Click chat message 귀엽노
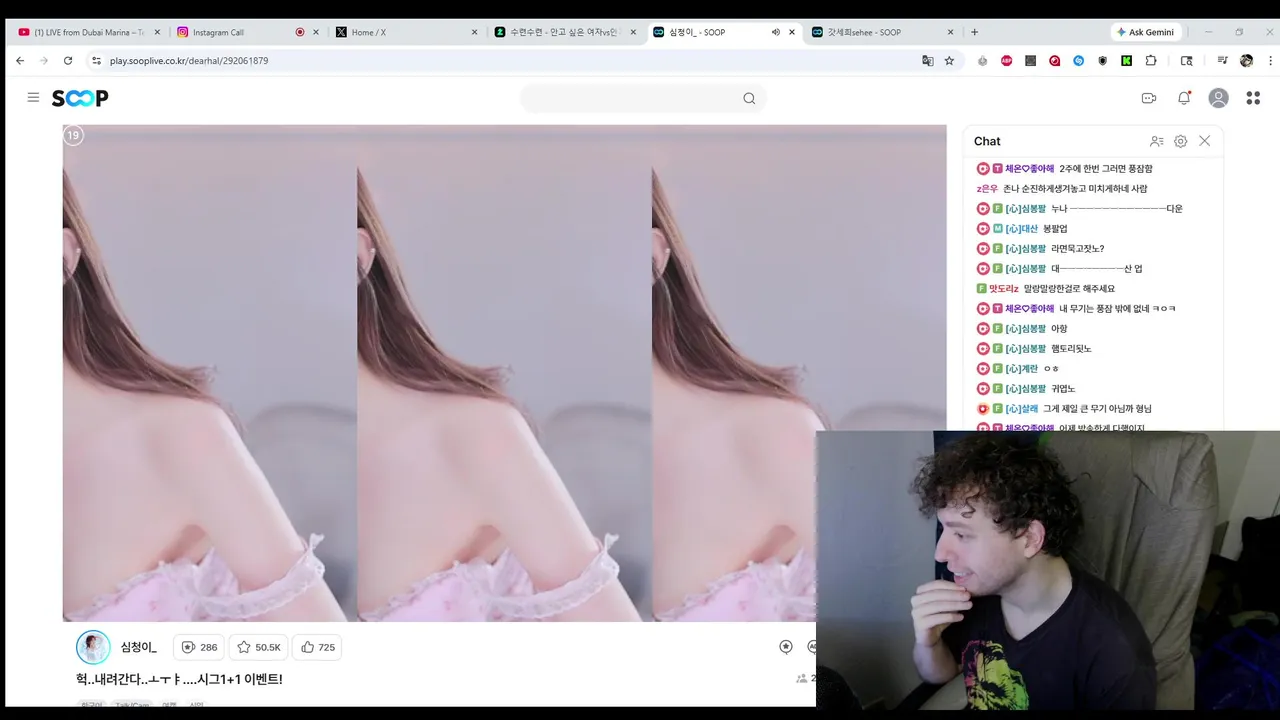Image resolution: width=1280 pixels, height=720 pixels. [1063, 389]
